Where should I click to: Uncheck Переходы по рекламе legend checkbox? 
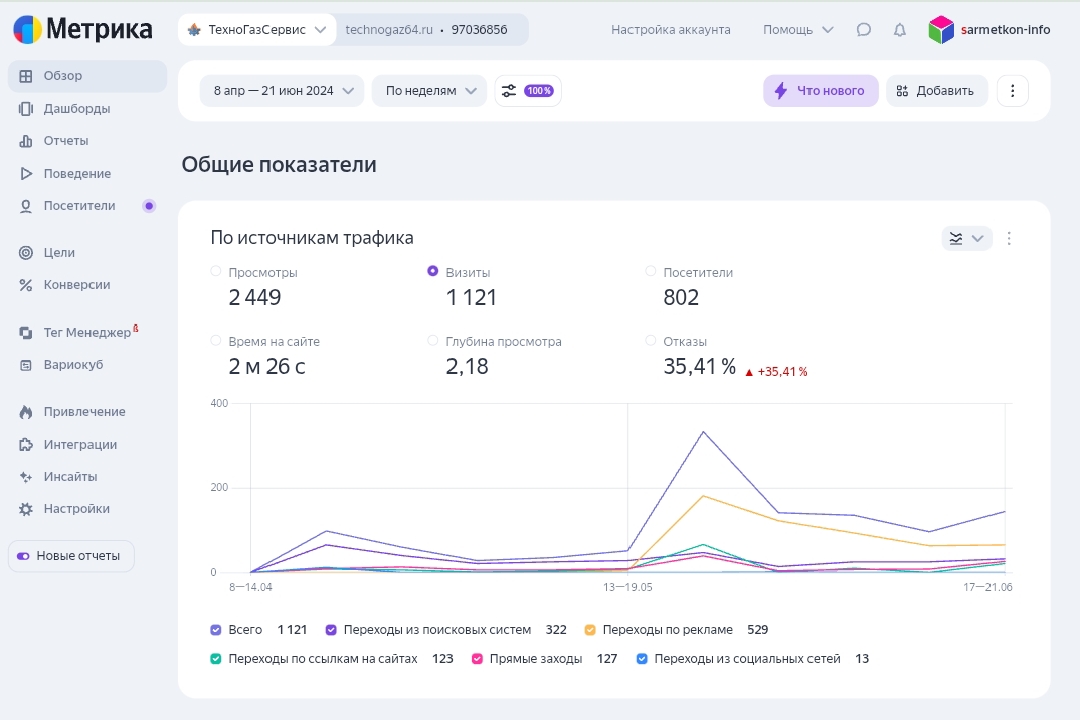pyautogui.click(x=590, y=630)
